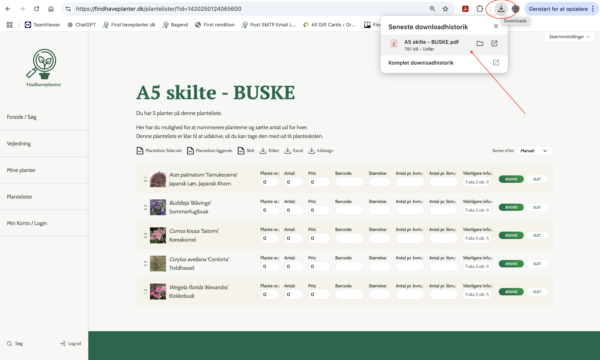Viewport: 600px width, 360px height.
Task: Open the Downloads icon in the browser toolbar
Action: tap(501, 9)
